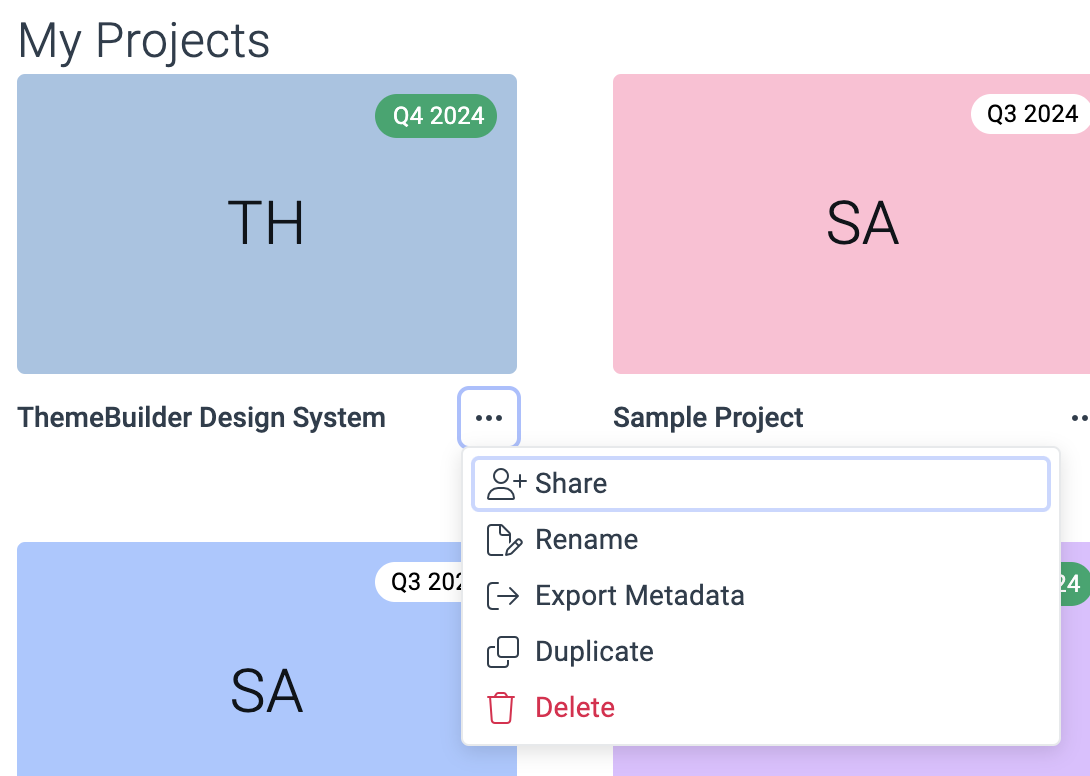Open the blue TH project thumbnail
1090x776 pixels.
pos(267,224)
